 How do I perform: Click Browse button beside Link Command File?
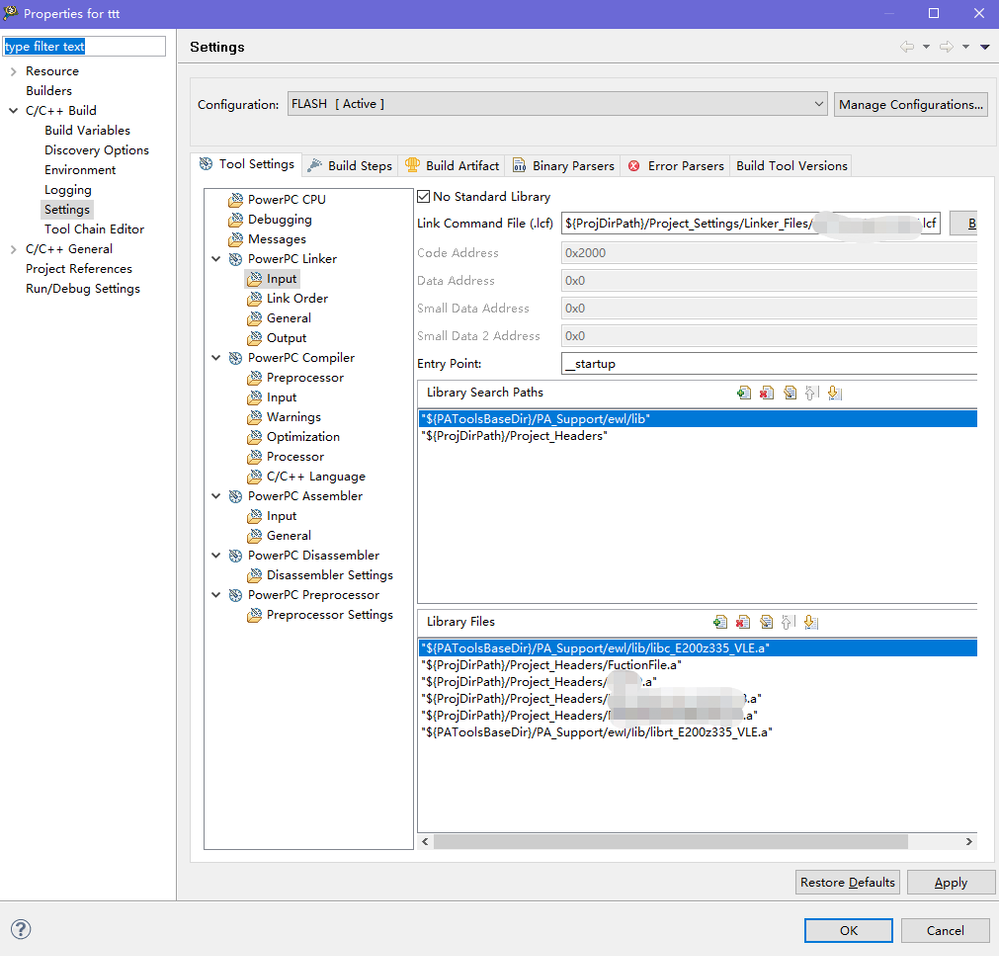tap(964, 224)
